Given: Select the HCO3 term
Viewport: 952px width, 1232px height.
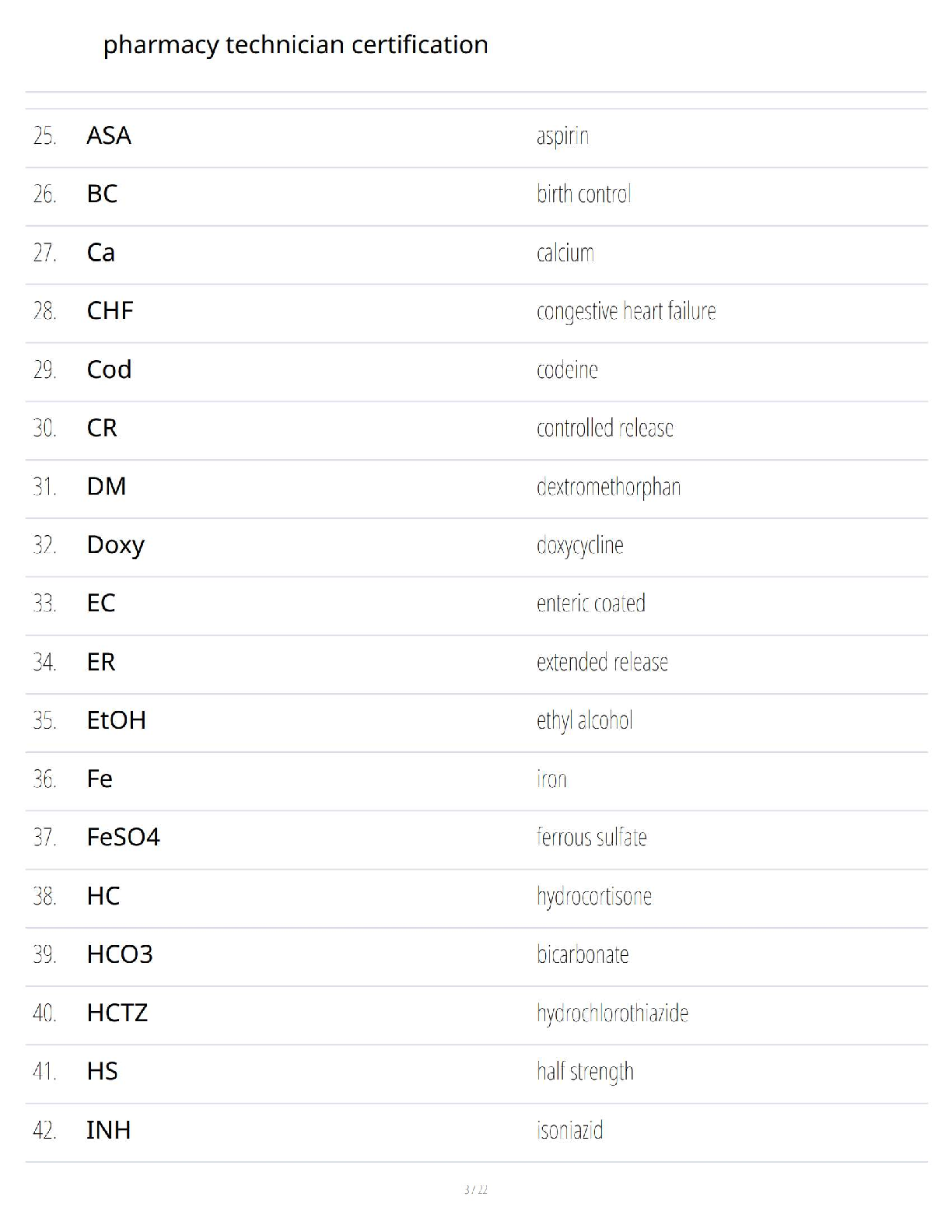Looking at the screenshot, I should click(120, 954).
